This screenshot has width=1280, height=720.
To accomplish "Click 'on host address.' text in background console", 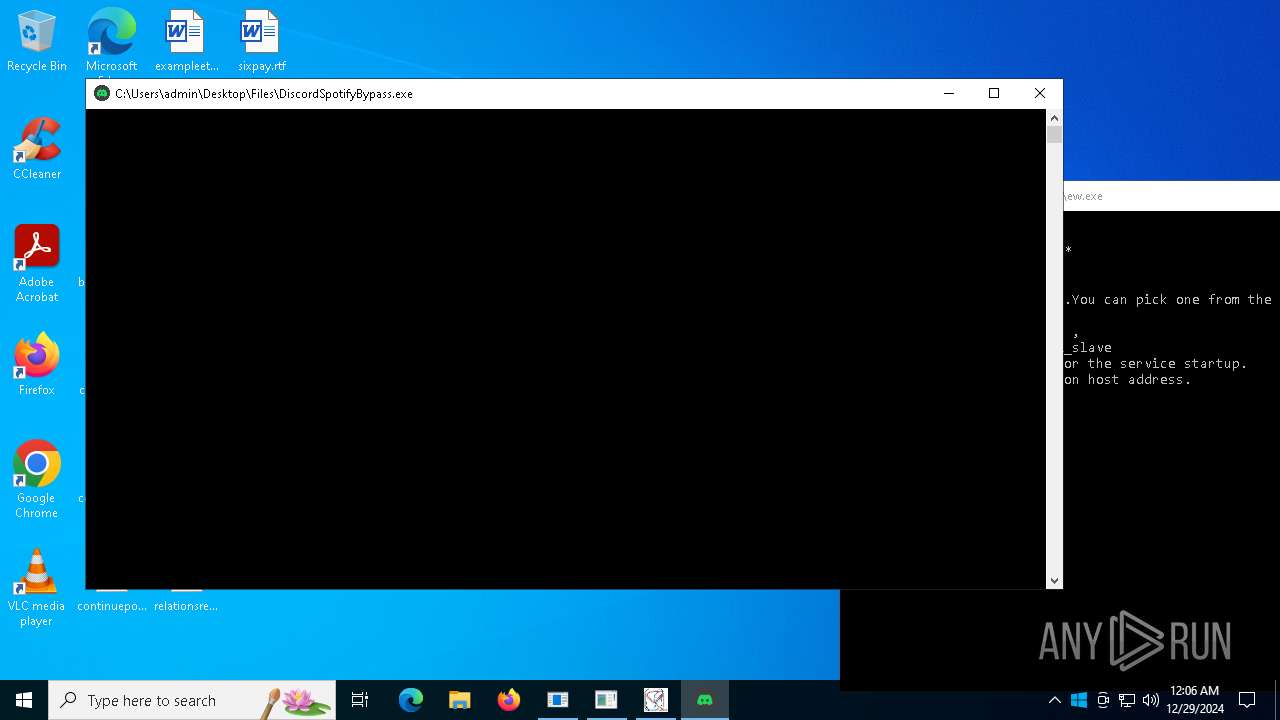I will click(x=1128, y=380).
